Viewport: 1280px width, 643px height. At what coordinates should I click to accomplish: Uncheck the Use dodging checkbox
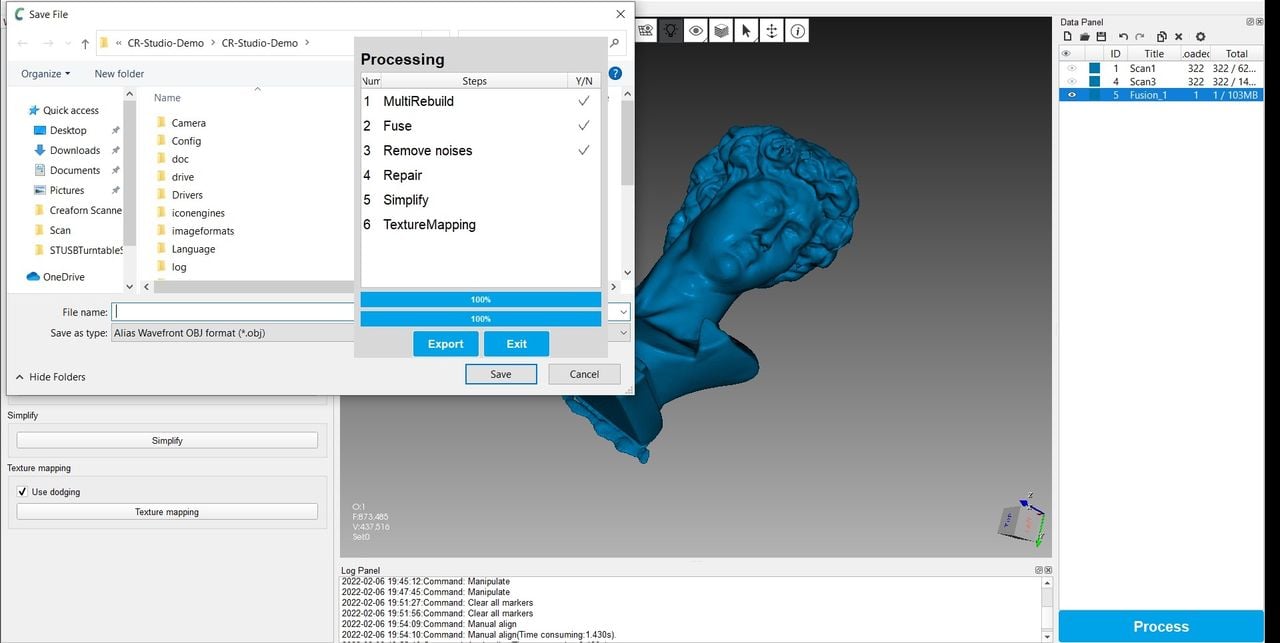click(22, 491)
